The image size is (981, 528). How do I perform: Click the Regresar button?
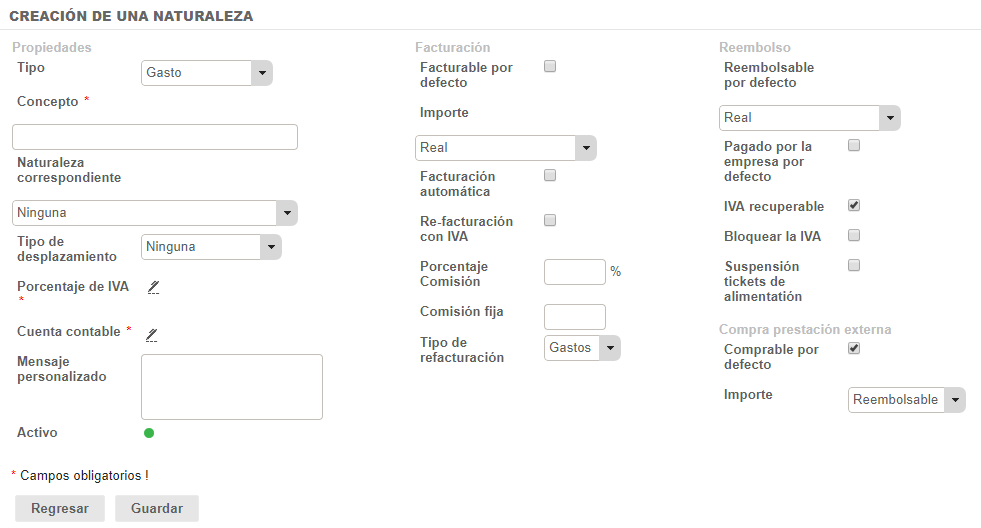pyautogui.click(x=60, y=508)
